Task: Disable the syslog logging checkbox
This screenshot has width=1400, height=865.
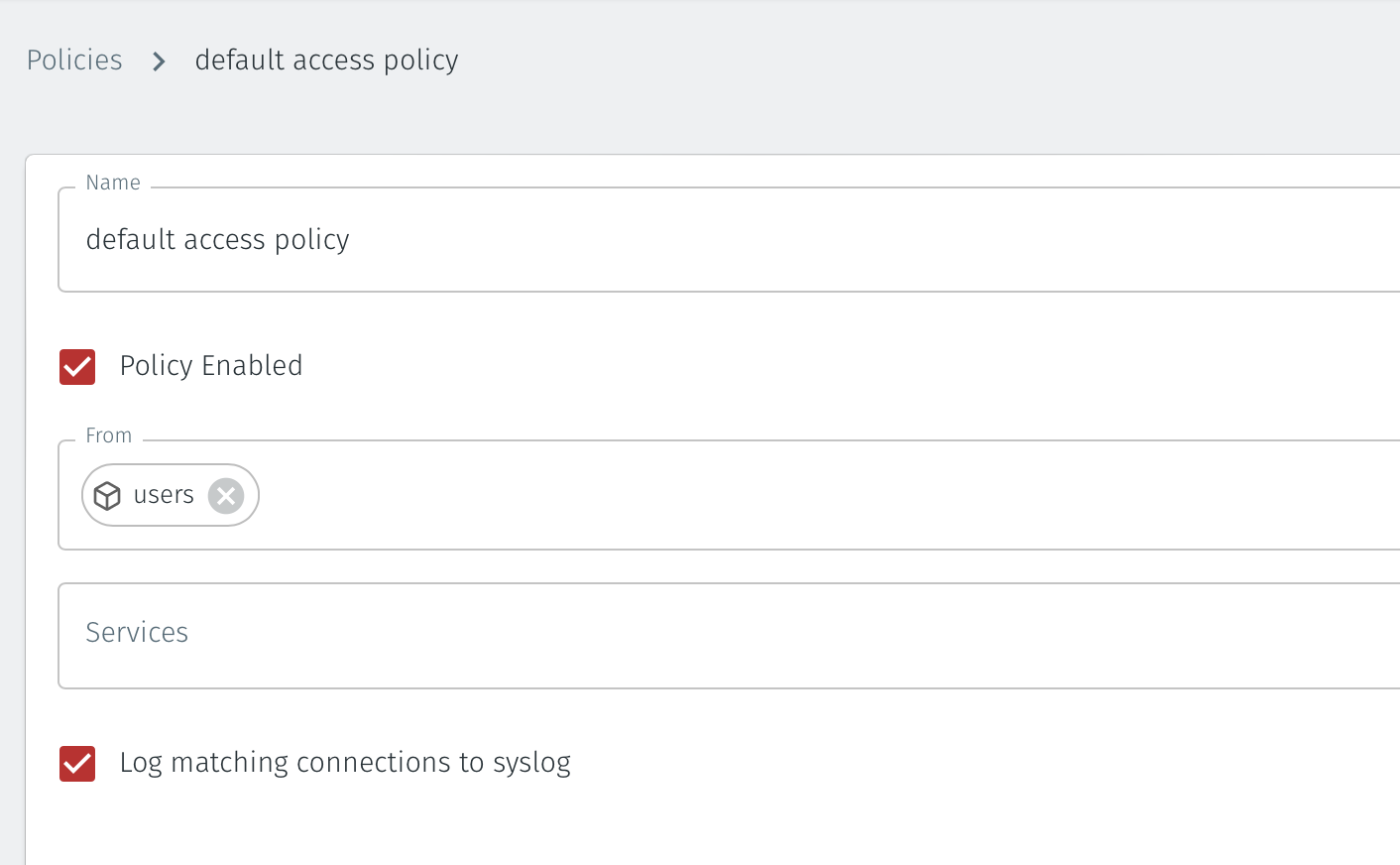Action: pyautogui.click(x=77, y=764)
